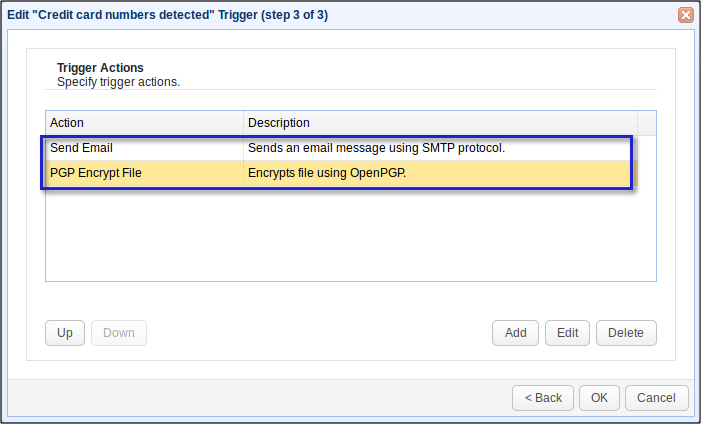Go back with the < Back button
The height and width of the screenshot is (424, 701).
click(543, 397)
